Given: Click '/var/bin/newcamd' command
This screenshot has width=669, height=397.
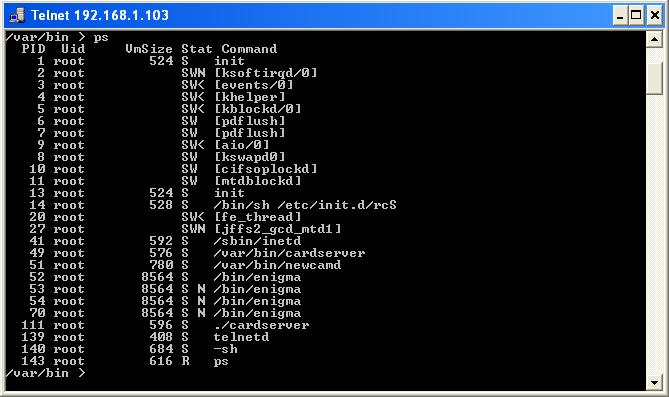Looking at the screenshot, I should point(277,265).
